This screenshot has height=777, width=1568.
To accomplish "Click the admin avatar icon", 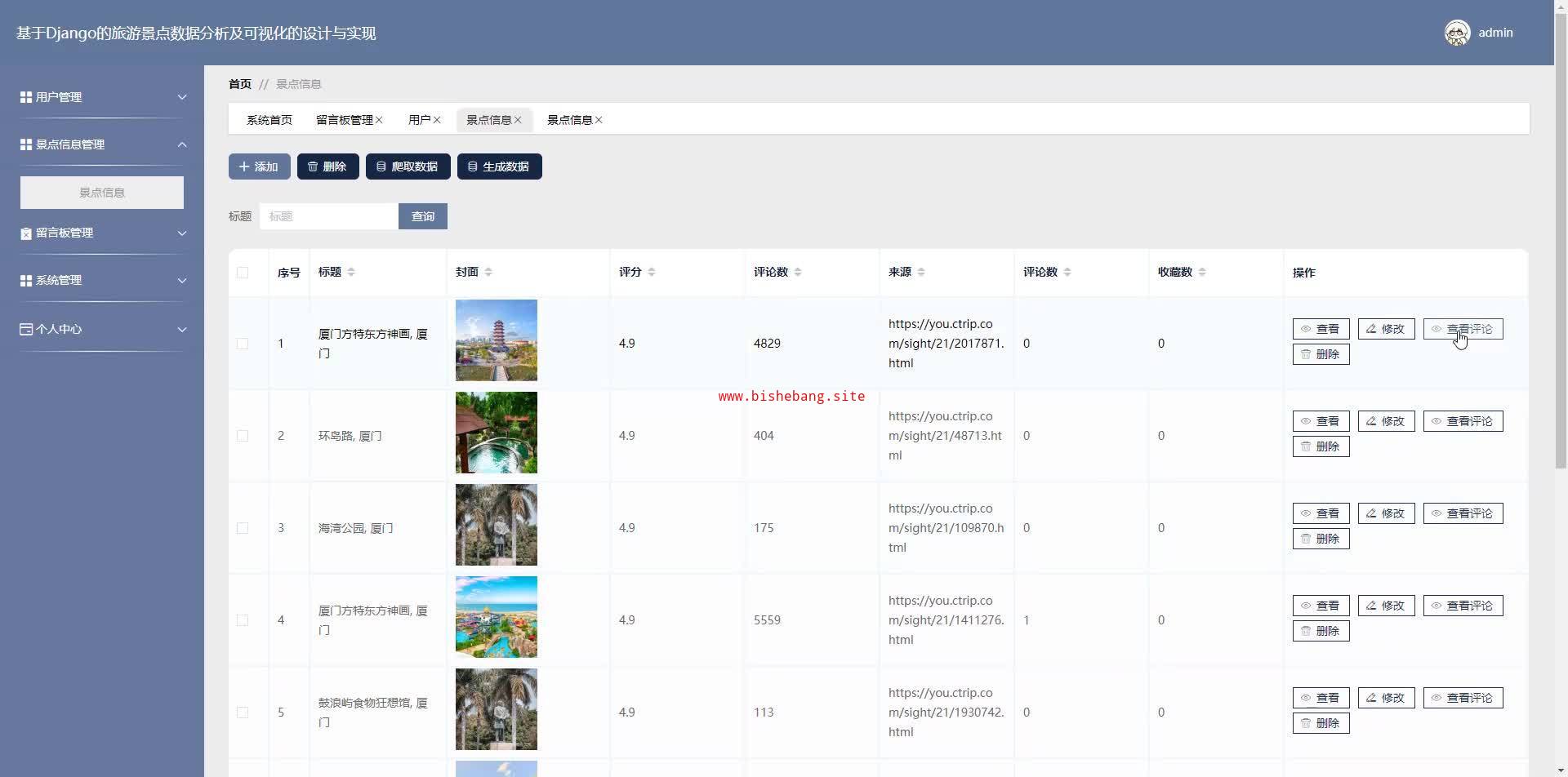I will pyautogui.click(x=1457, y=33).
